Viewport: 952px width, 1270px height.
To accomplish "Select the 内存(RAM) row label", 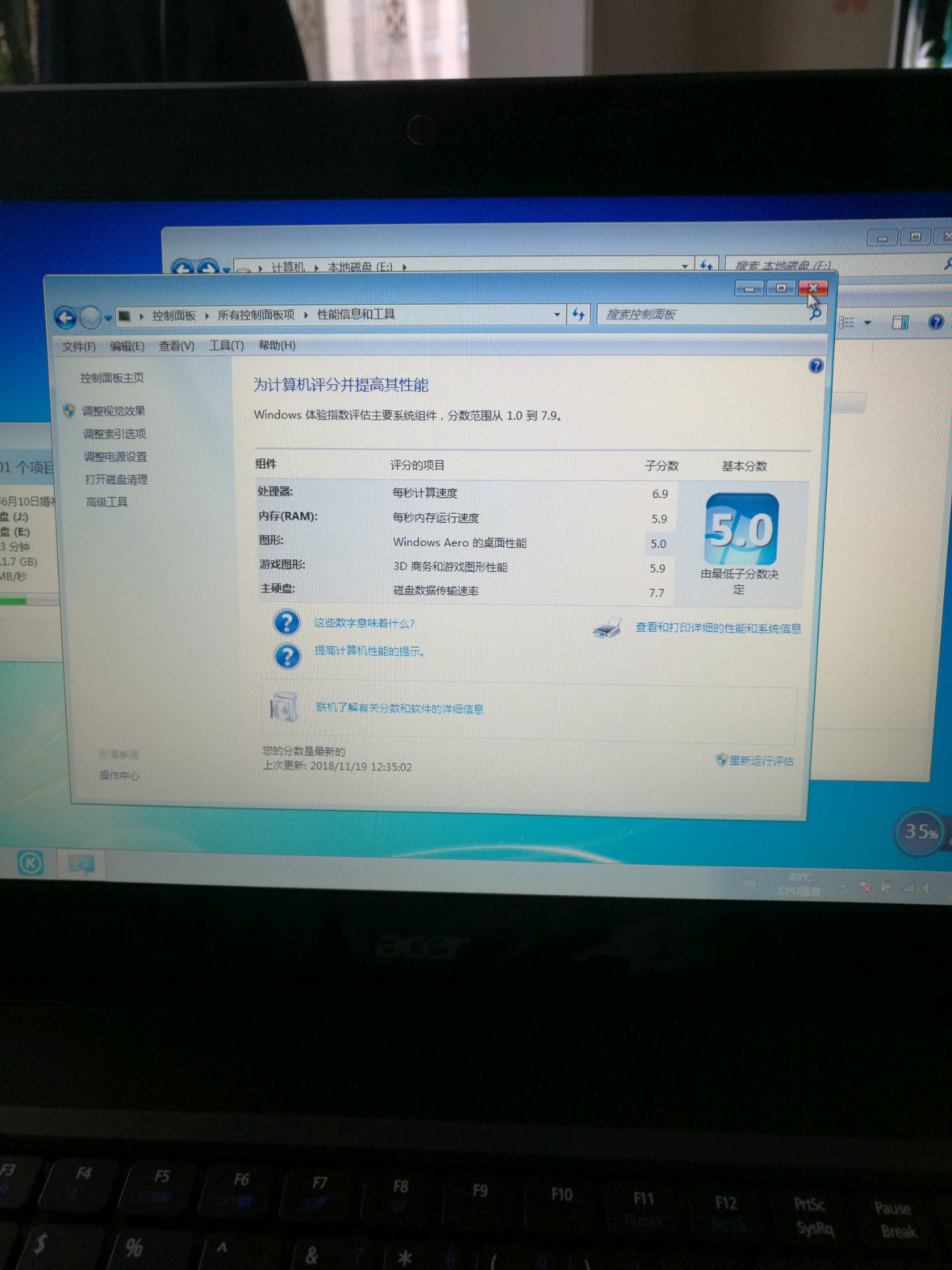I will pyautogui.click(x=288, y=516).
